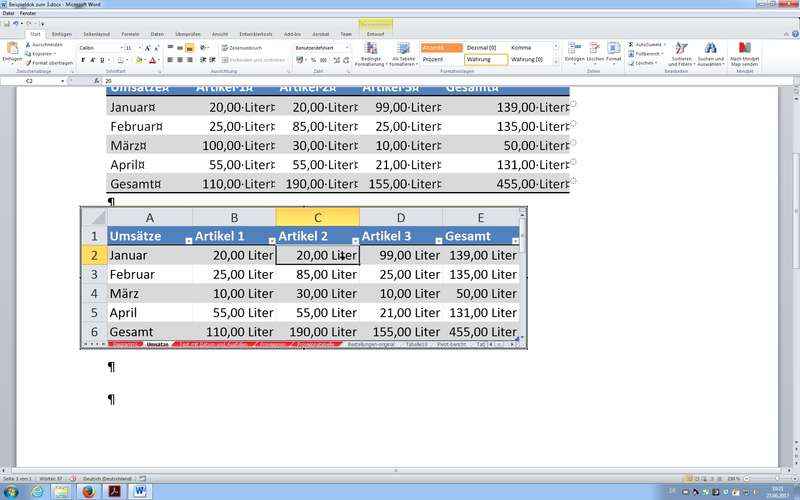Open Bedingte Formatierung menu
Screen dimensions: 800x500
tap(371, 55)
